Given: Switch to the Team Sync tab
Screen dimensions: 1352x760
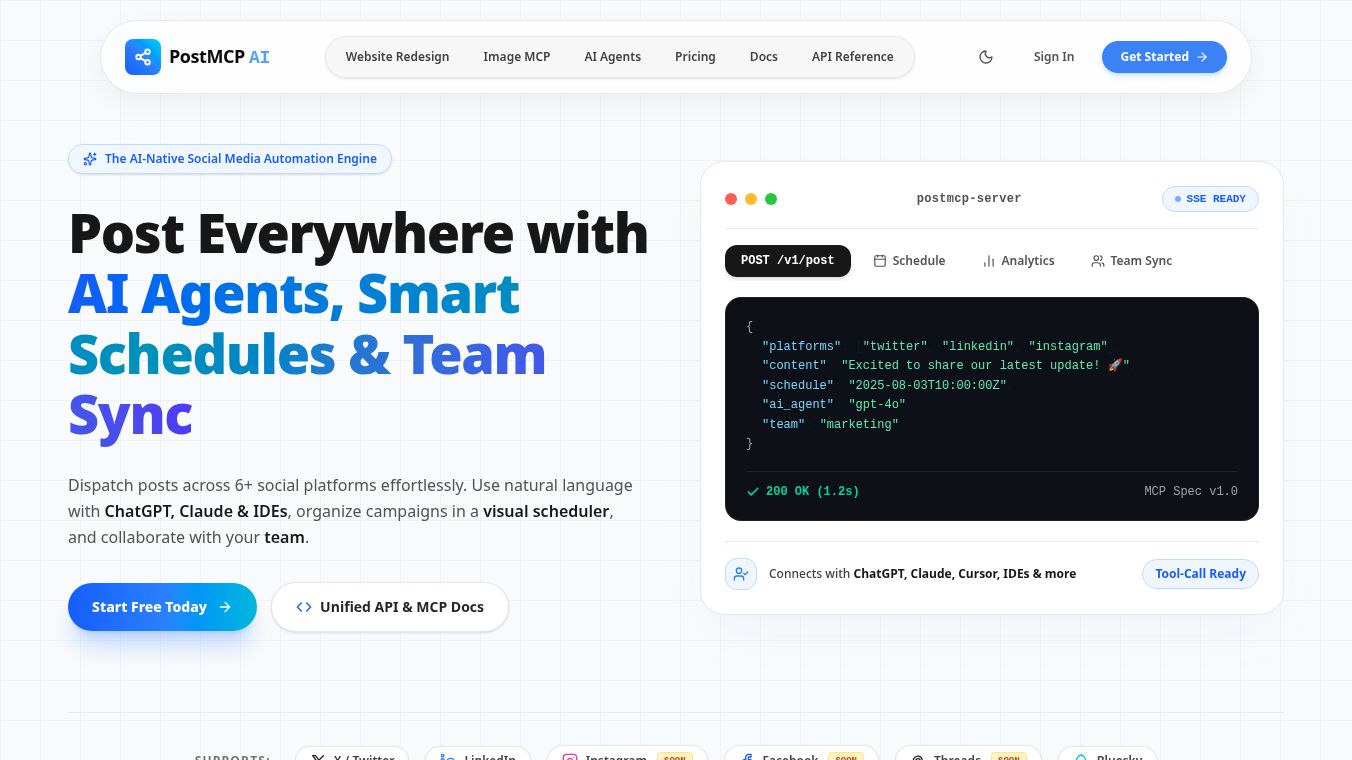Looking at the screenshot, I should pyautogui.click(x=1132, y=261).
